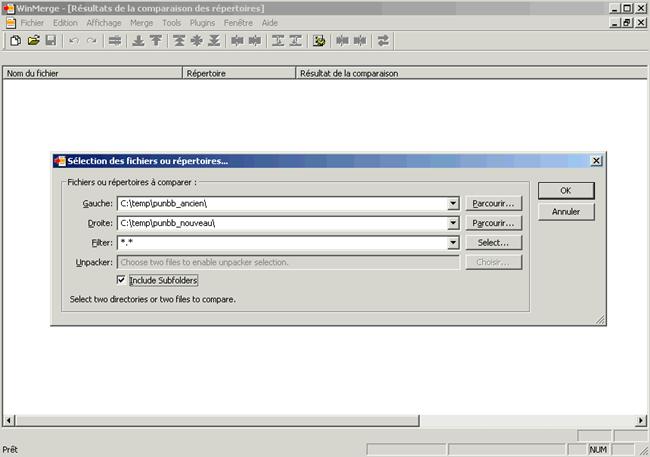The image size is (650, 457).
Task: Toggle the Include Subfolders checkbox
Action: (x=122, y=281)
